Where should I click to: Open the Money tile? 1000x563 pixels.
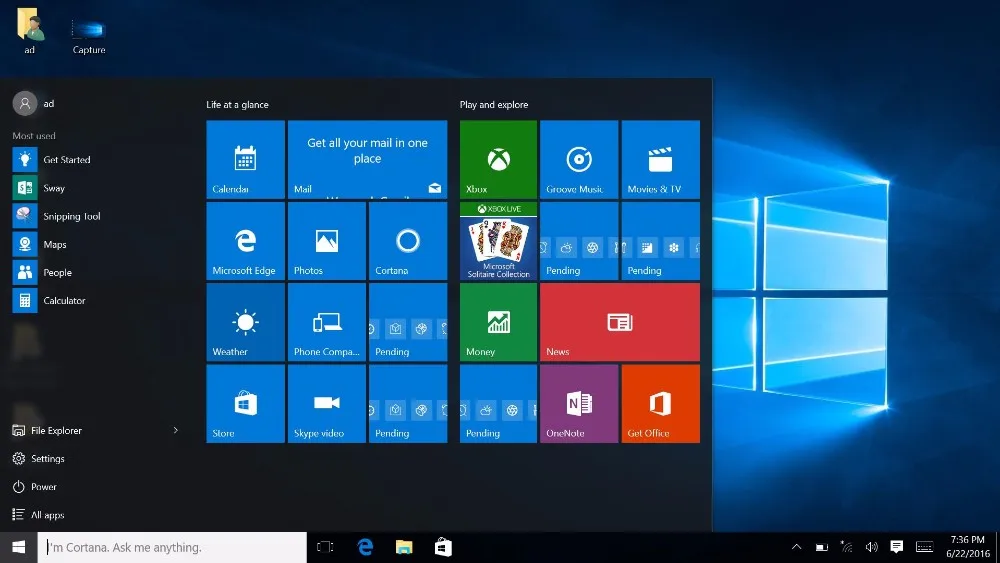coord(498,322)
